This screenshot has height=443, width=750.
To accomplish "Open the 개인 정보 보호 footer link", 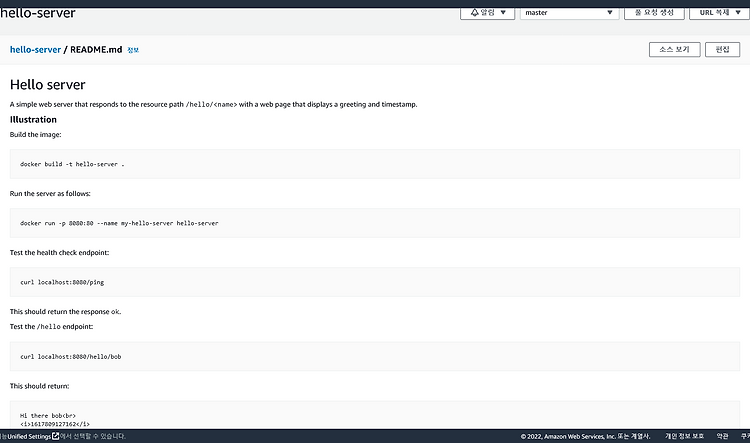I will pyautogui.click(x=684, y=436).
